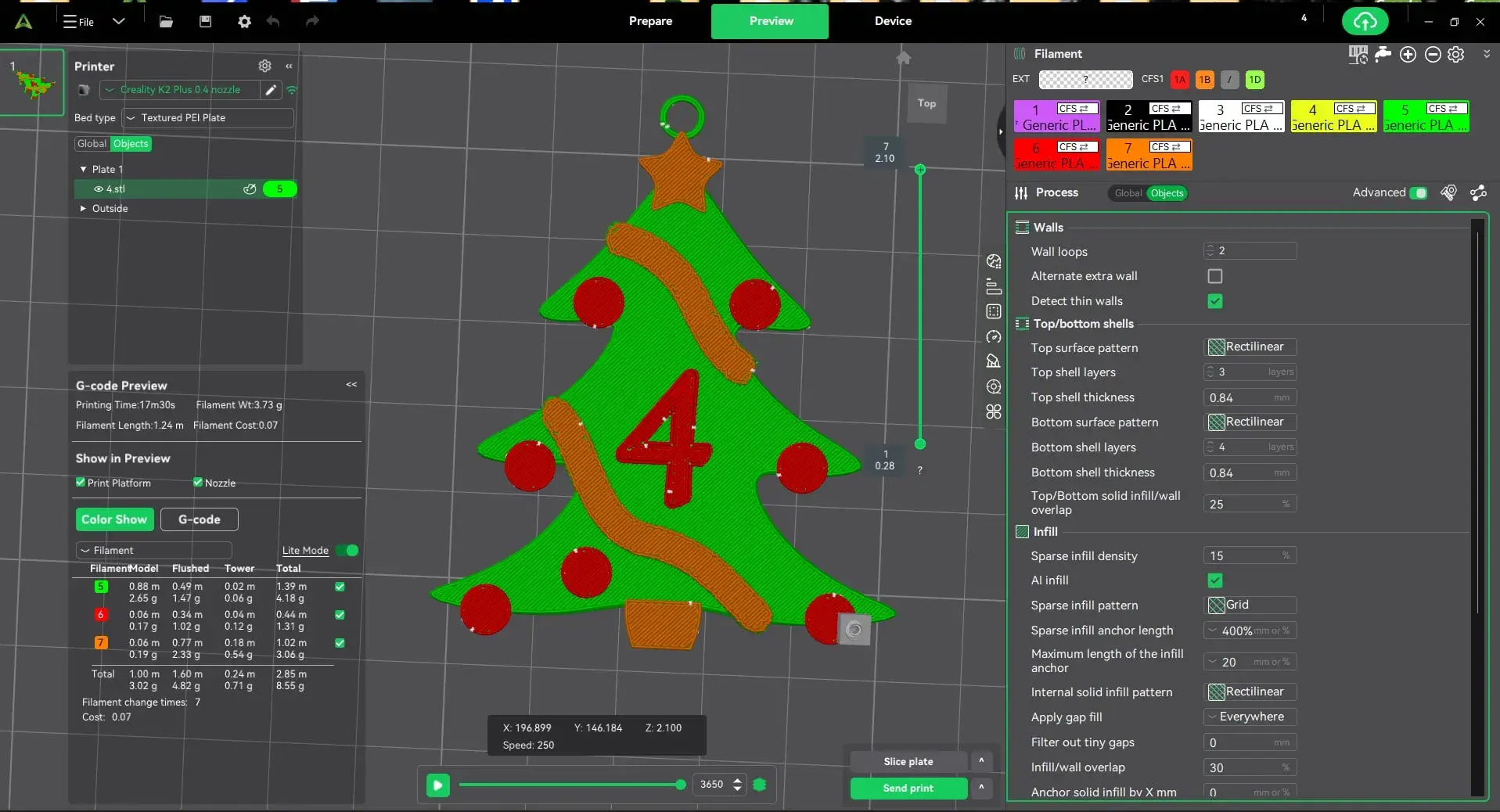The image size is (1500, 812).
Task: Open the Bed type Textured PEI Plate dropdown
Action: coord(208,118)
